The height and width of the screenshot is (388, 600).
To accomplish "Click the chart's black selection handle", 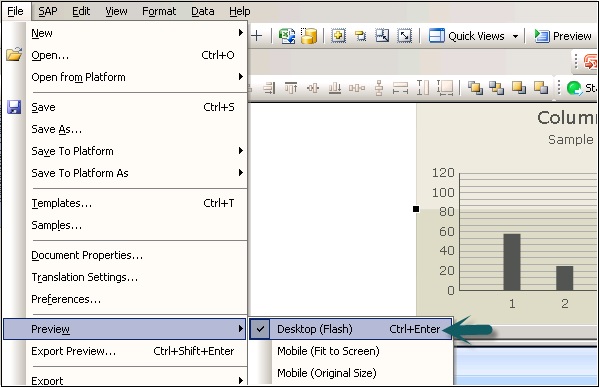I will pyautogui.click(x=416, y=209).
